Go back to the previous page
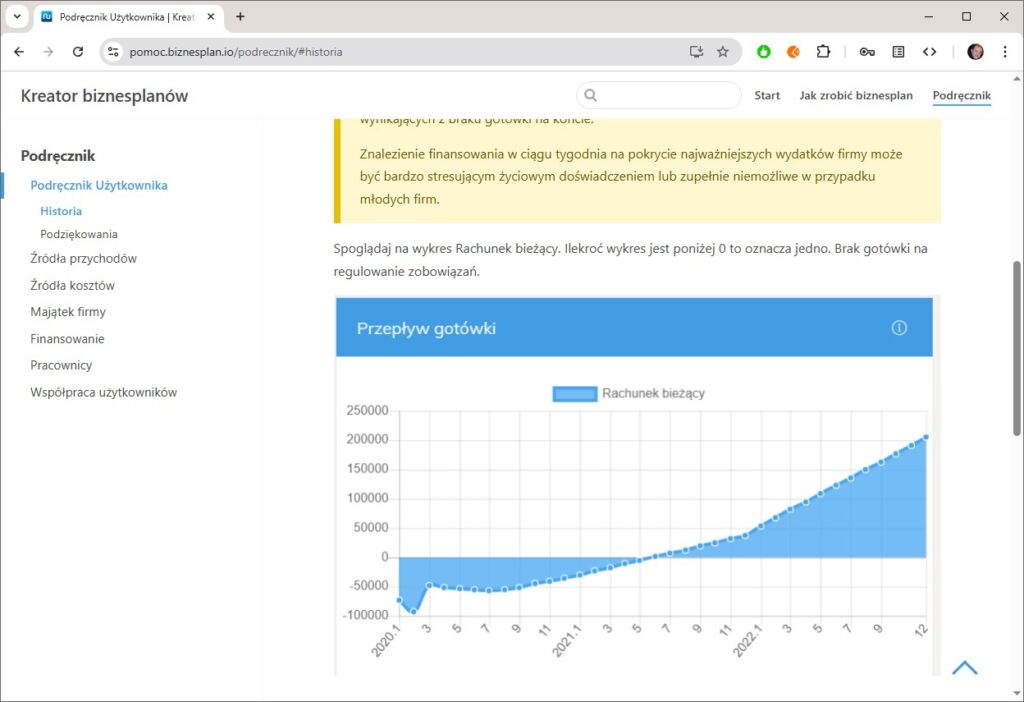 [x=19, y=52]
